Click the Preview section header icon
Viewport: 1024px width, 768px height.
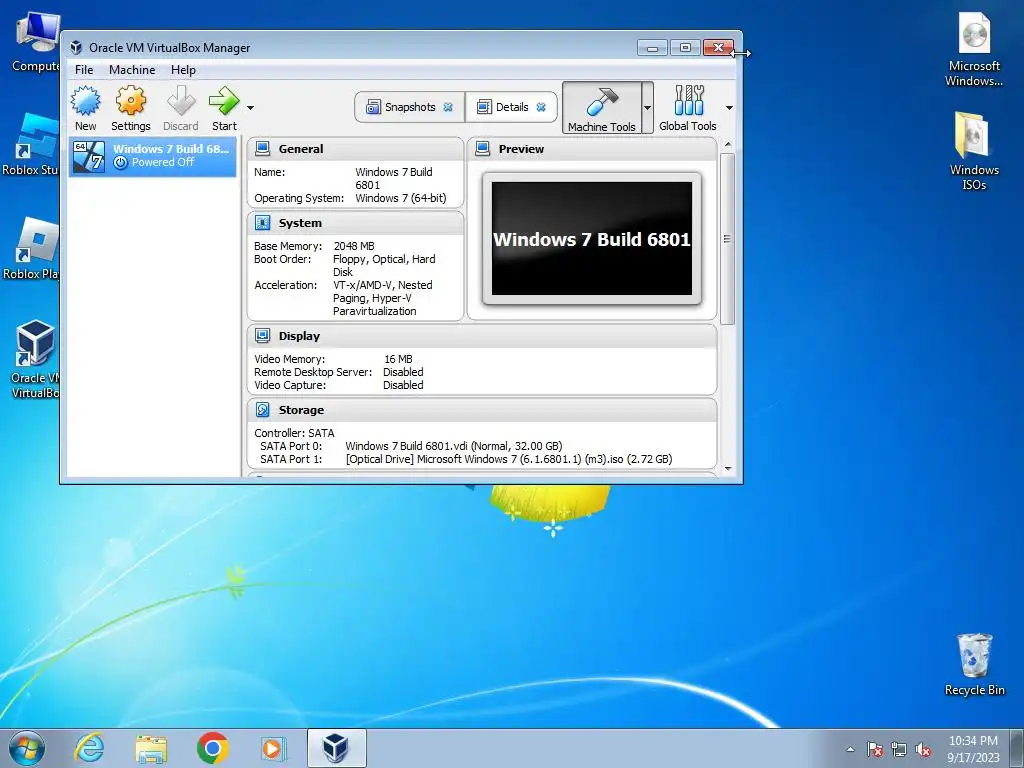483,149
